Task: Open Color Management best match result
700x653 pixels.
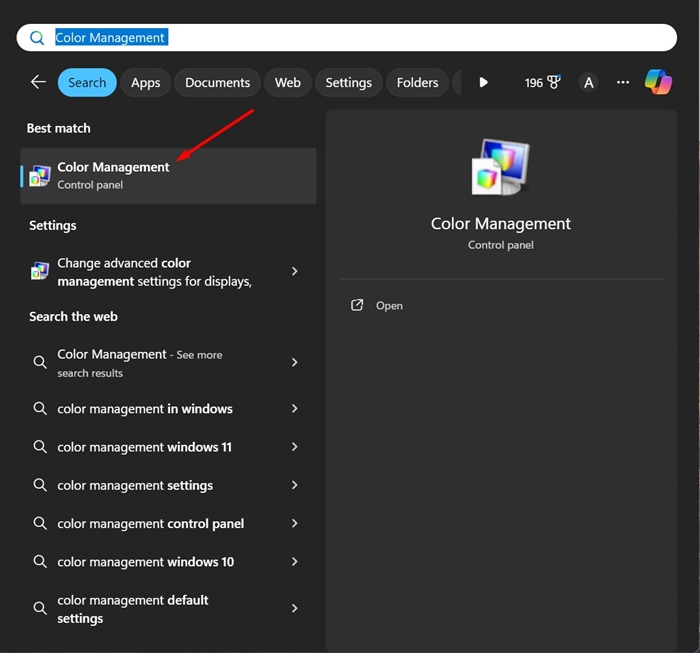Action: coord(168,176)
